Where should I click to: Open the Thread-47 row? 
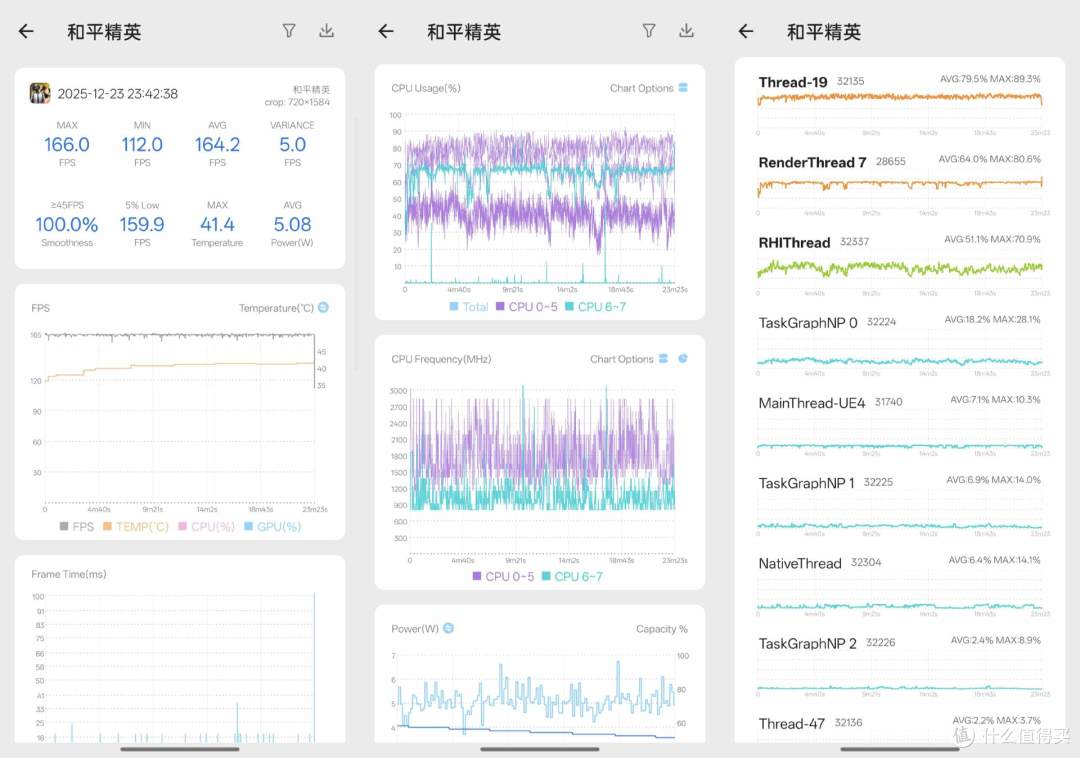pyautogui.click(x=900, y=726)
